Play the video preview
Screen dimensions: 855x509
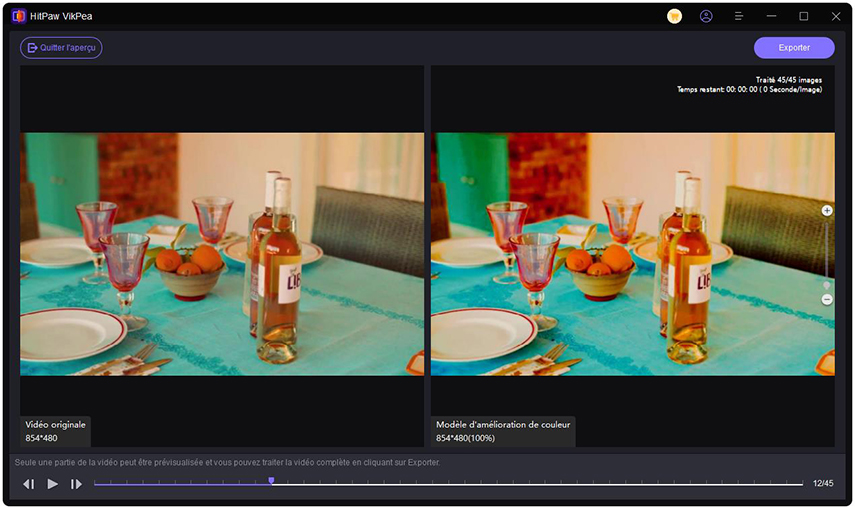(x=52, y=484)
